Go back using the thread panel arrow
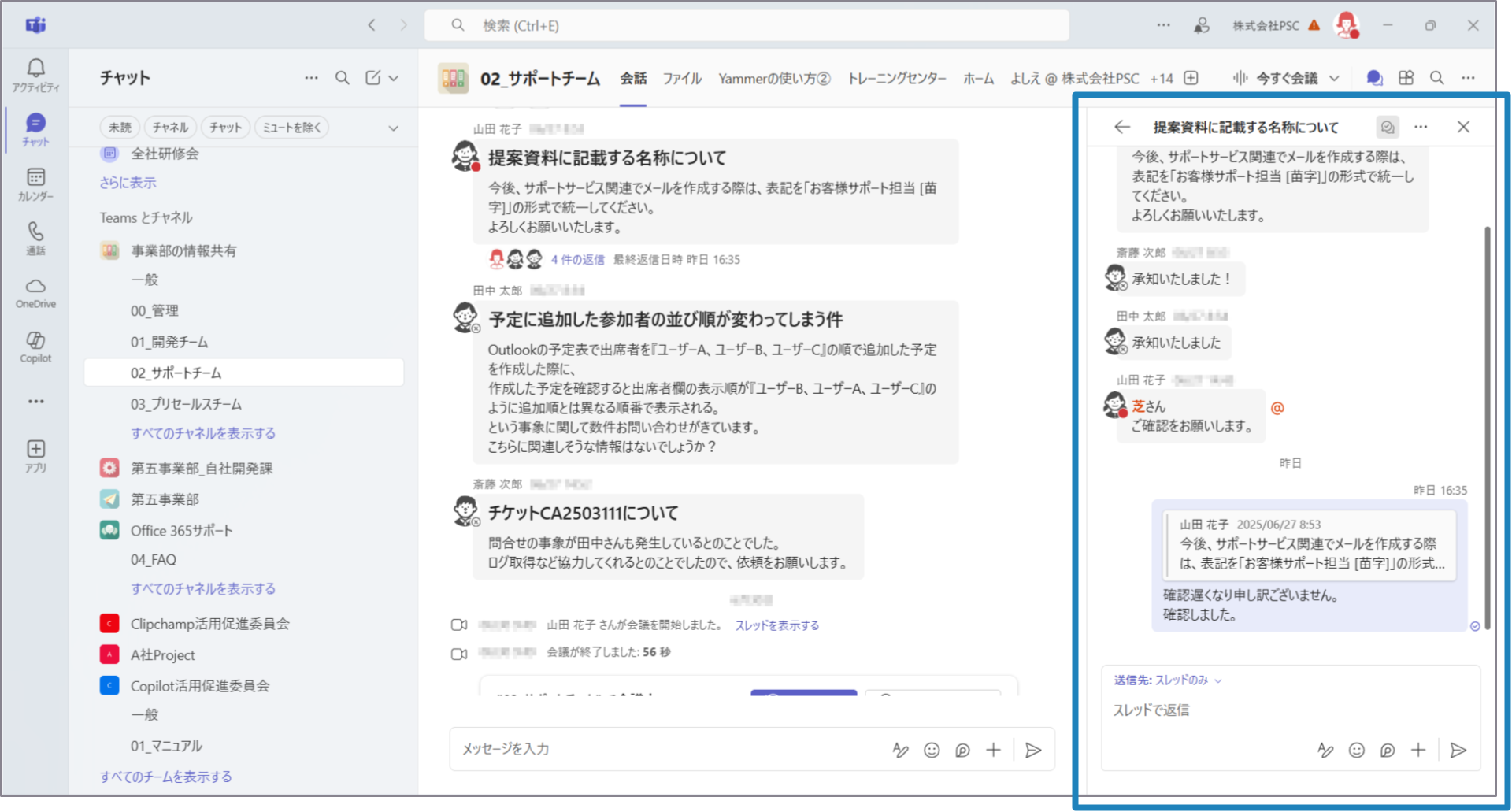This screenshot has height=812, width=1512. pos(1122,127)
